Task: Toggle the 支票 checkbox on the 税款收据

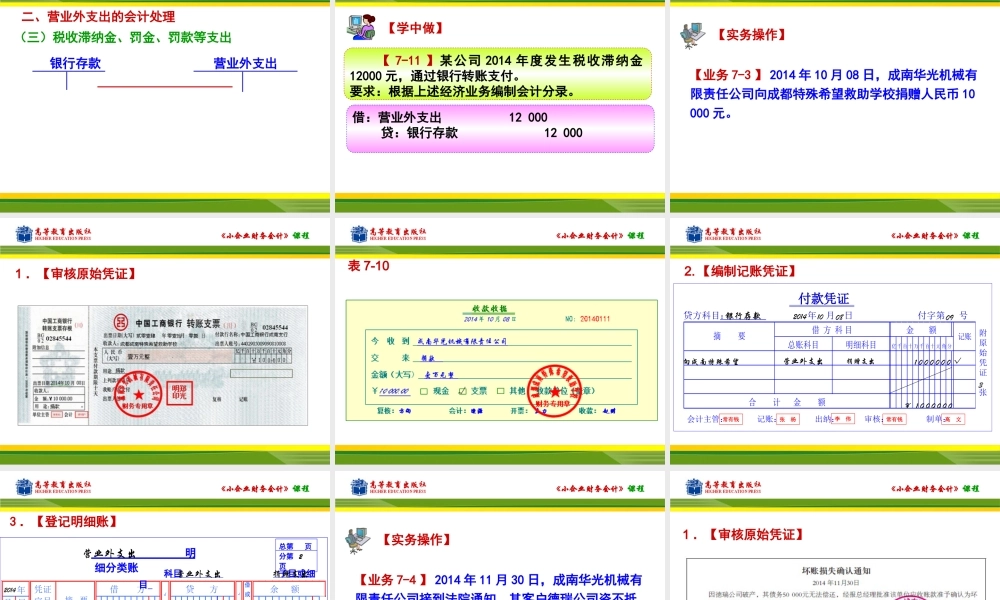Action: coord(462,389)
